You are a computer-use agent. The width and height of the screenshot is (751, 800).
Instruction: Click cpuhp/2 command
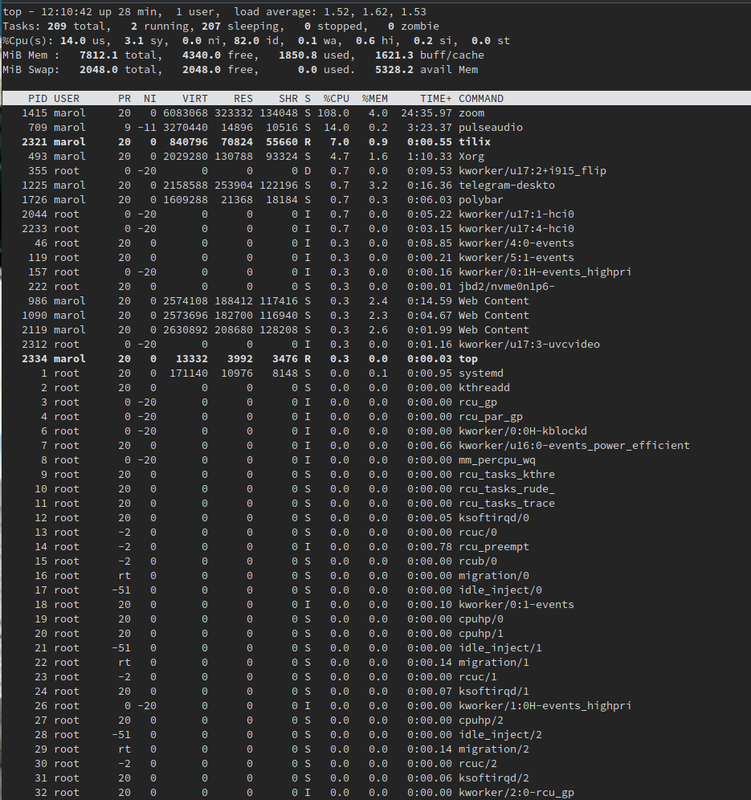481,720
